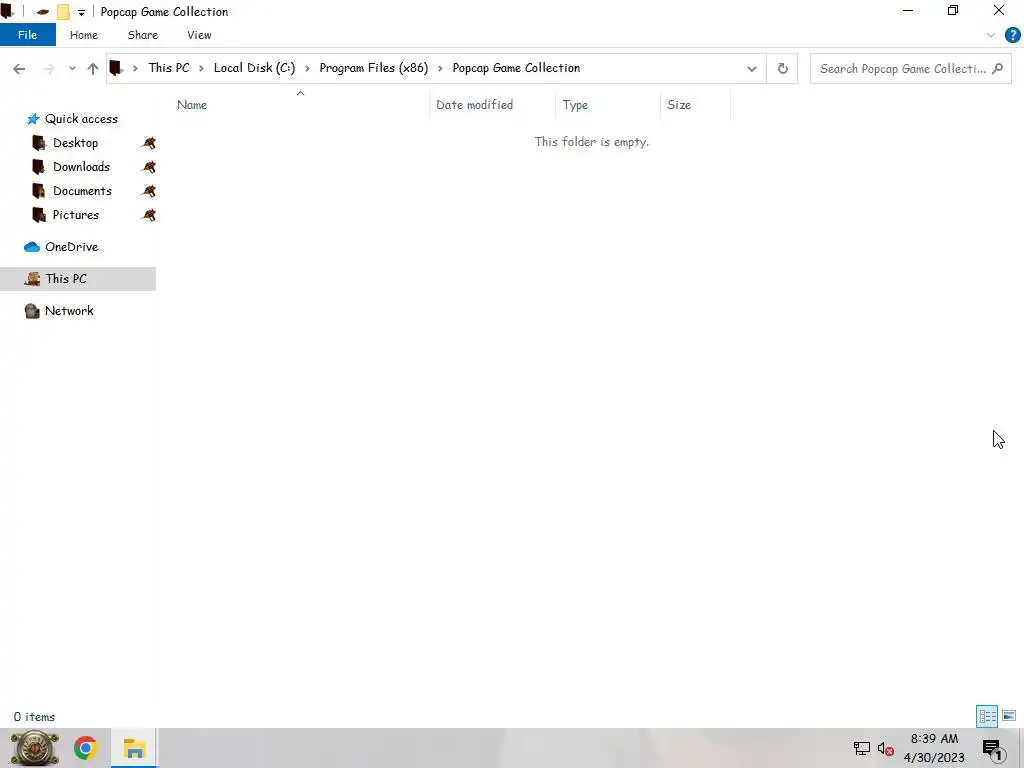Image resolution: width=1024 pixels, height=768 pixels.
Task: Click the pin icon next to Pictures
Action: coord(149,215)
